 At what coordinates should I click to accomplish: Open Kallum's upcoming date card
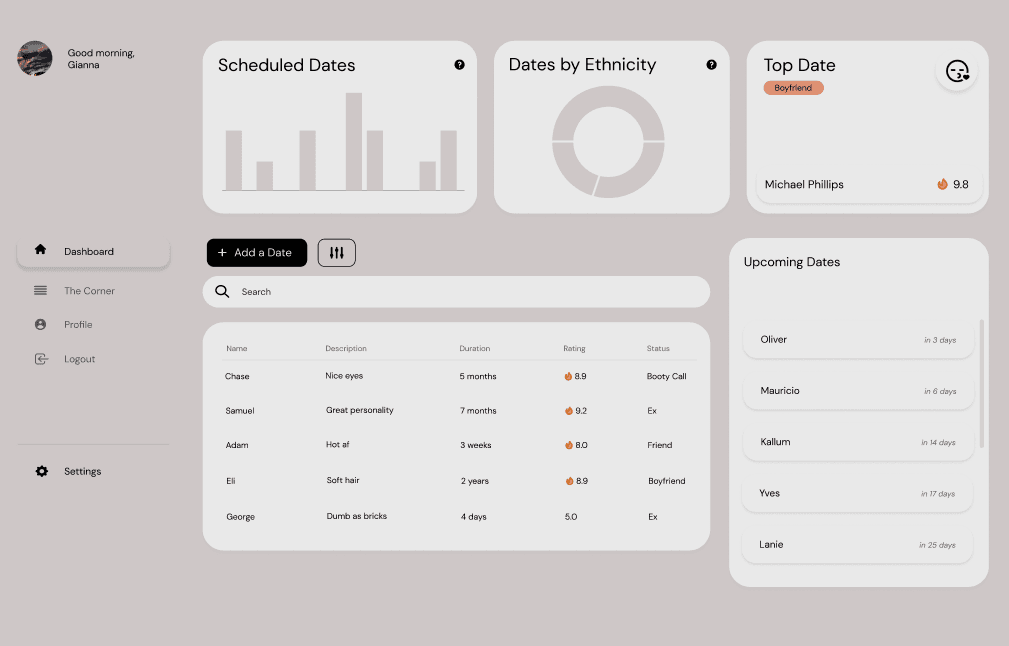(x=858, y=442)
